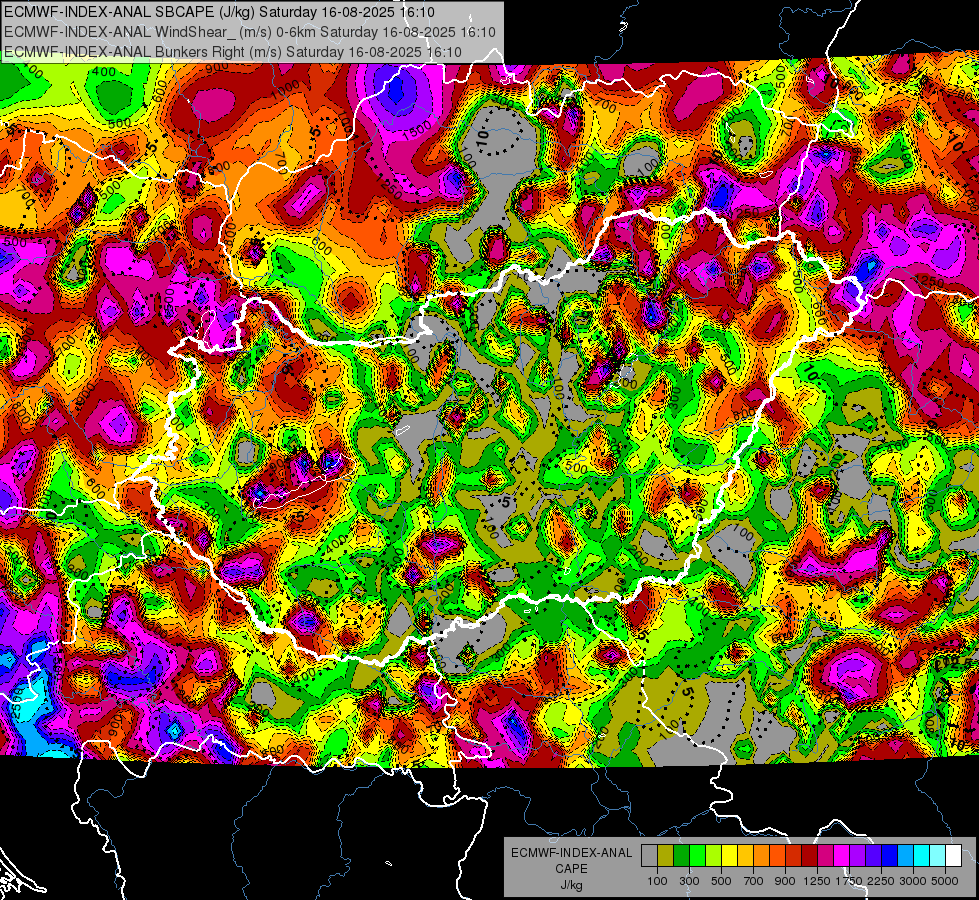Click the gray swatch in the CAPE legend
The image size is (979, 900).
649,856
